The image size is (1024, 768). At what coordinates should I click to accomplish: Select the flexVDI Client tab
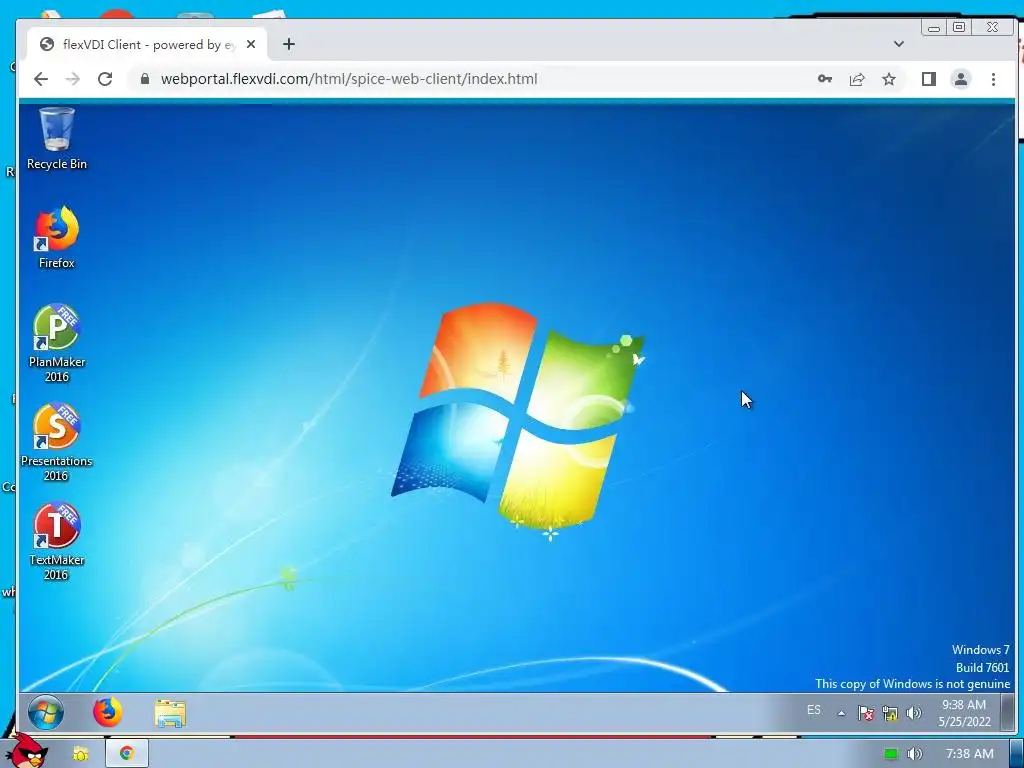pos(147,44)
